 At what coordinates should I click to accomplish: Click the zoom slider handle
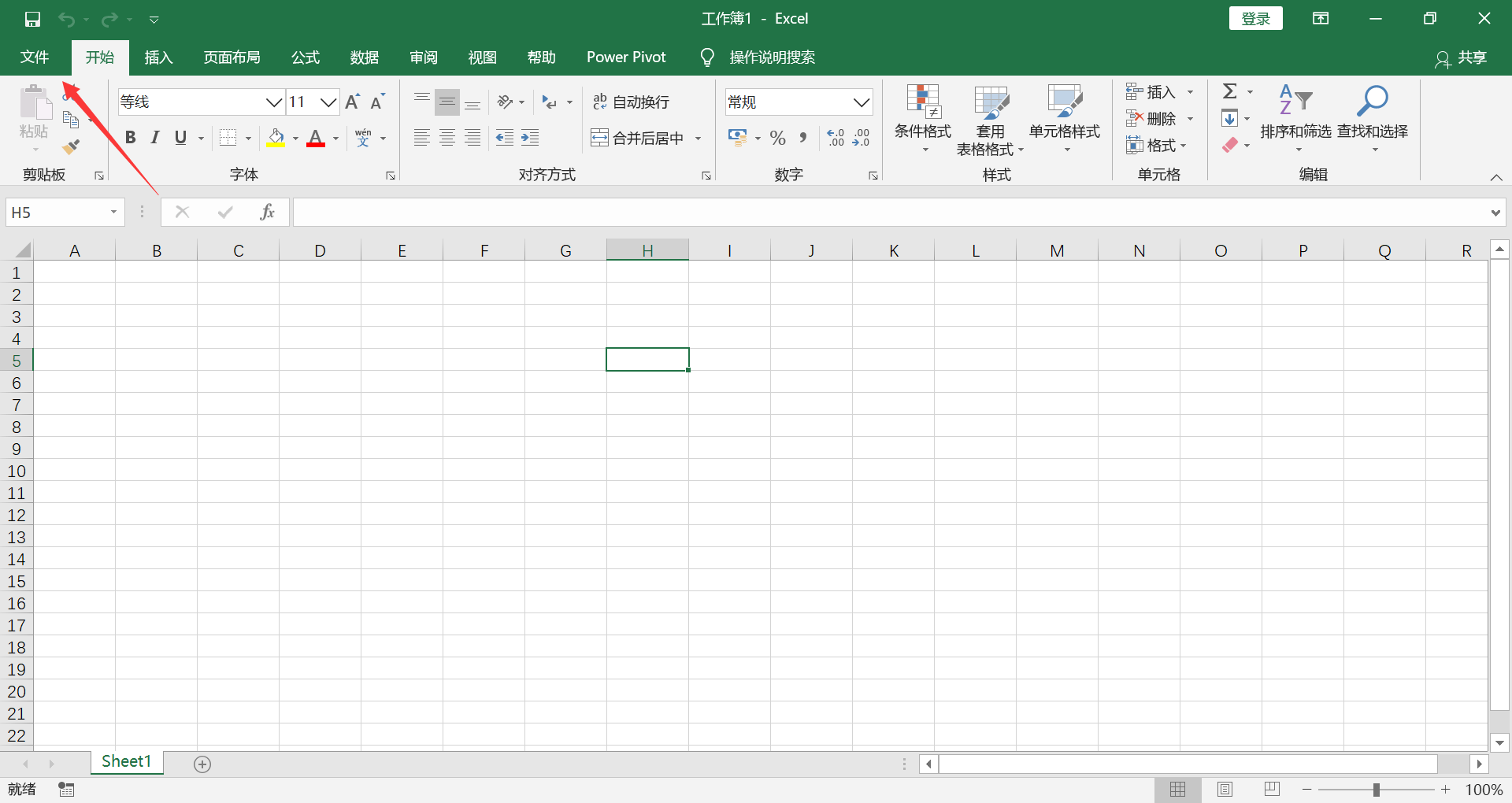(1377, 790)
